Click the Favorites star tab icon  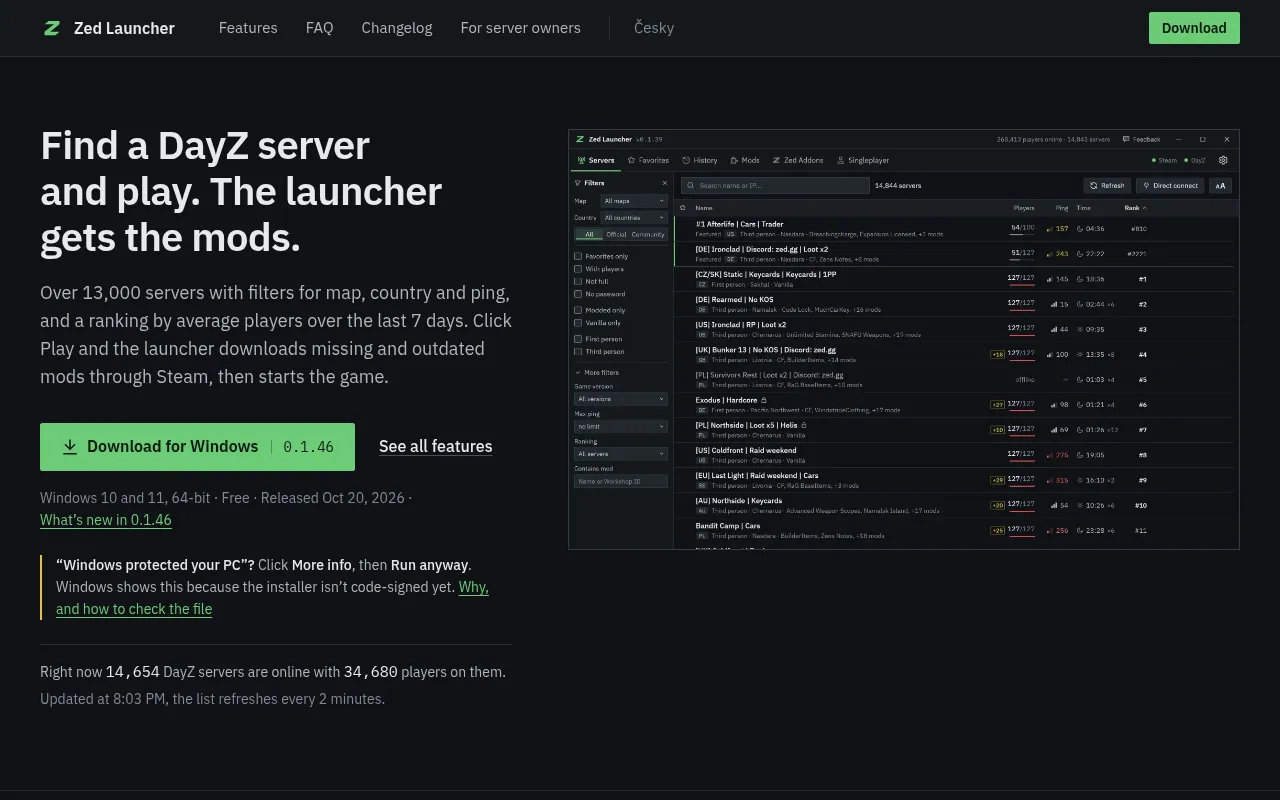click(632, 160)
